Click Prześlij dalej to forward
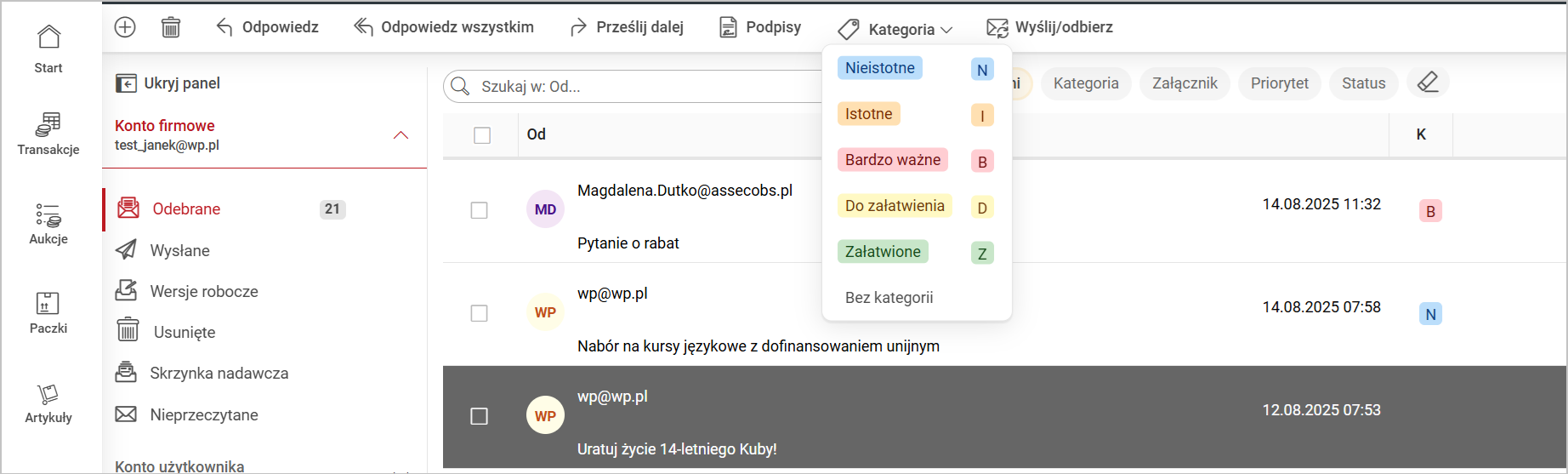1568x474 pixels. [627, 27]
